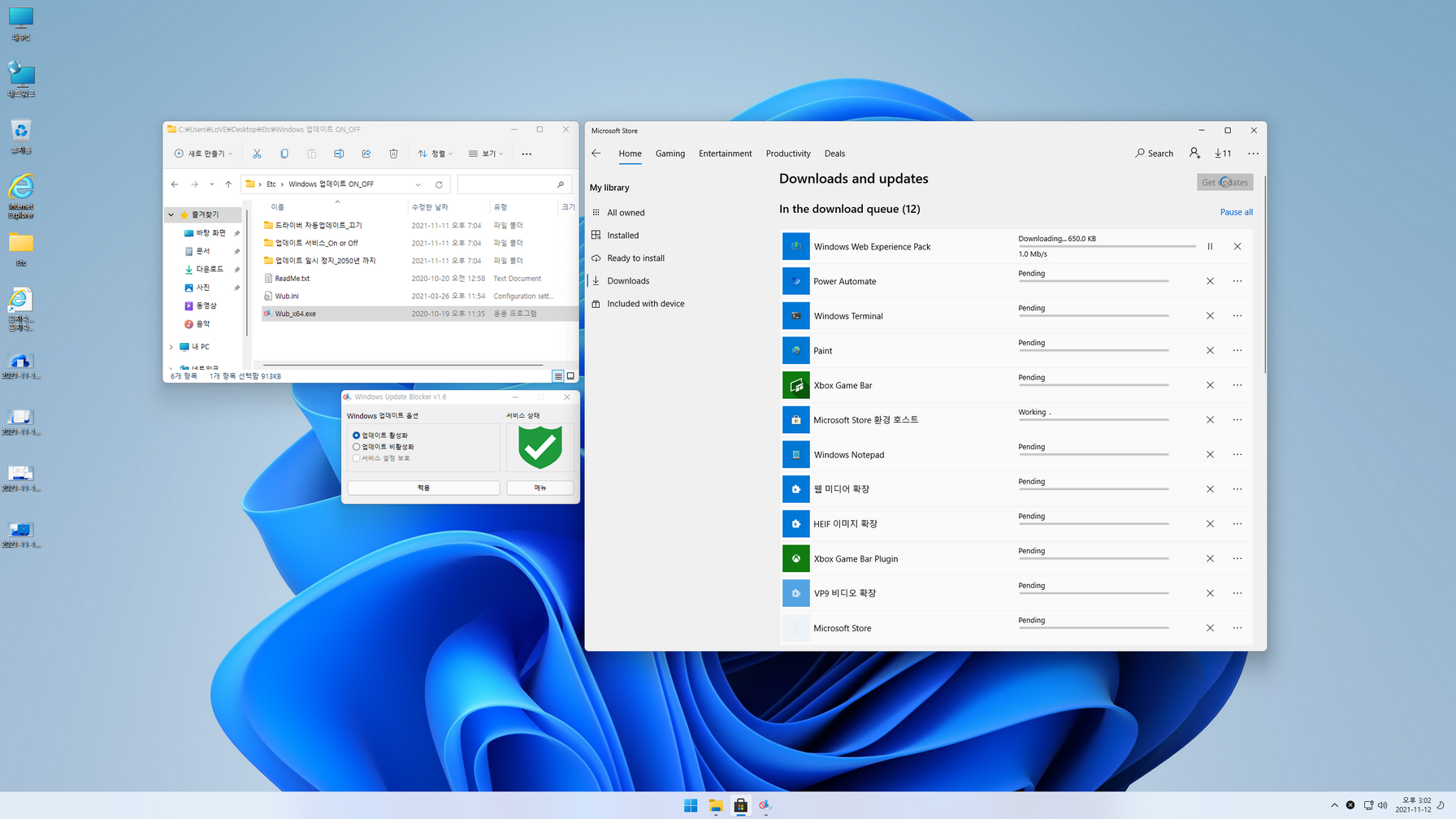Open the 새로 만들기 dropdown in File Explorer

(203, 154)
